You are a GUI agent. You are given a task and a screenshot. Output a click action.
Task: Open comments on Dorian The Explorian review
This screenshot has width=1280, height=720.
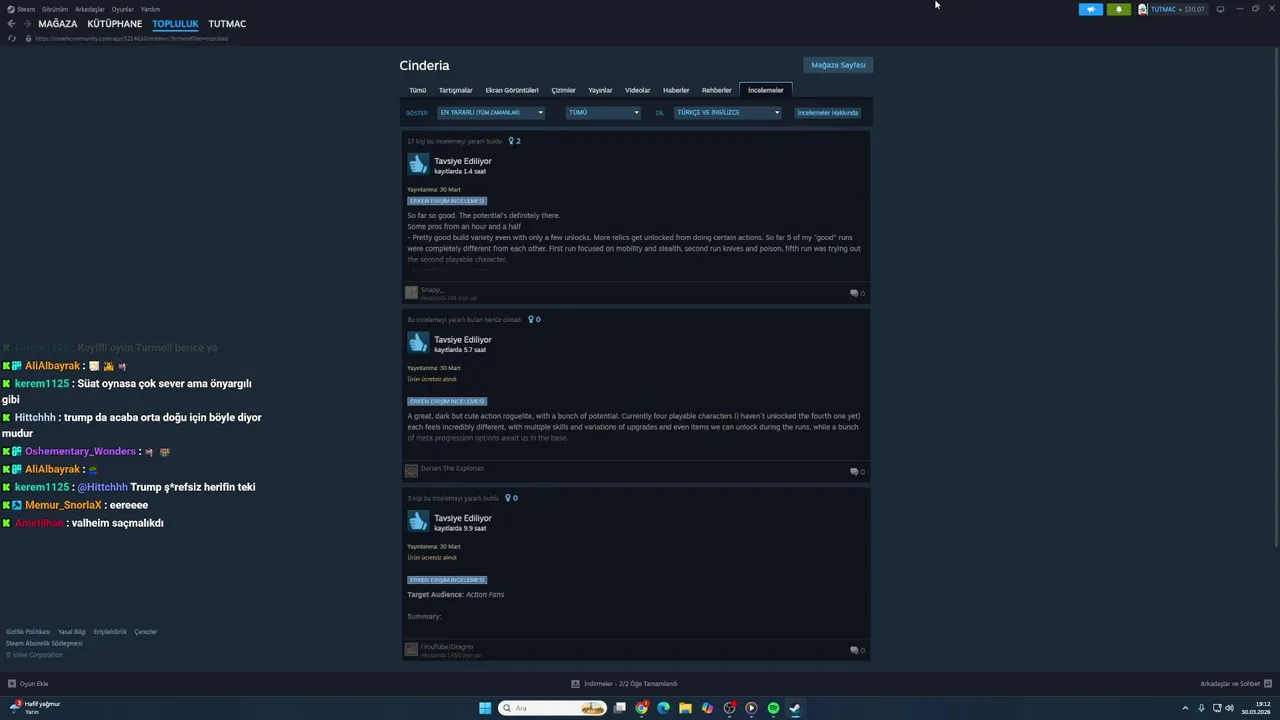[857, 471]
